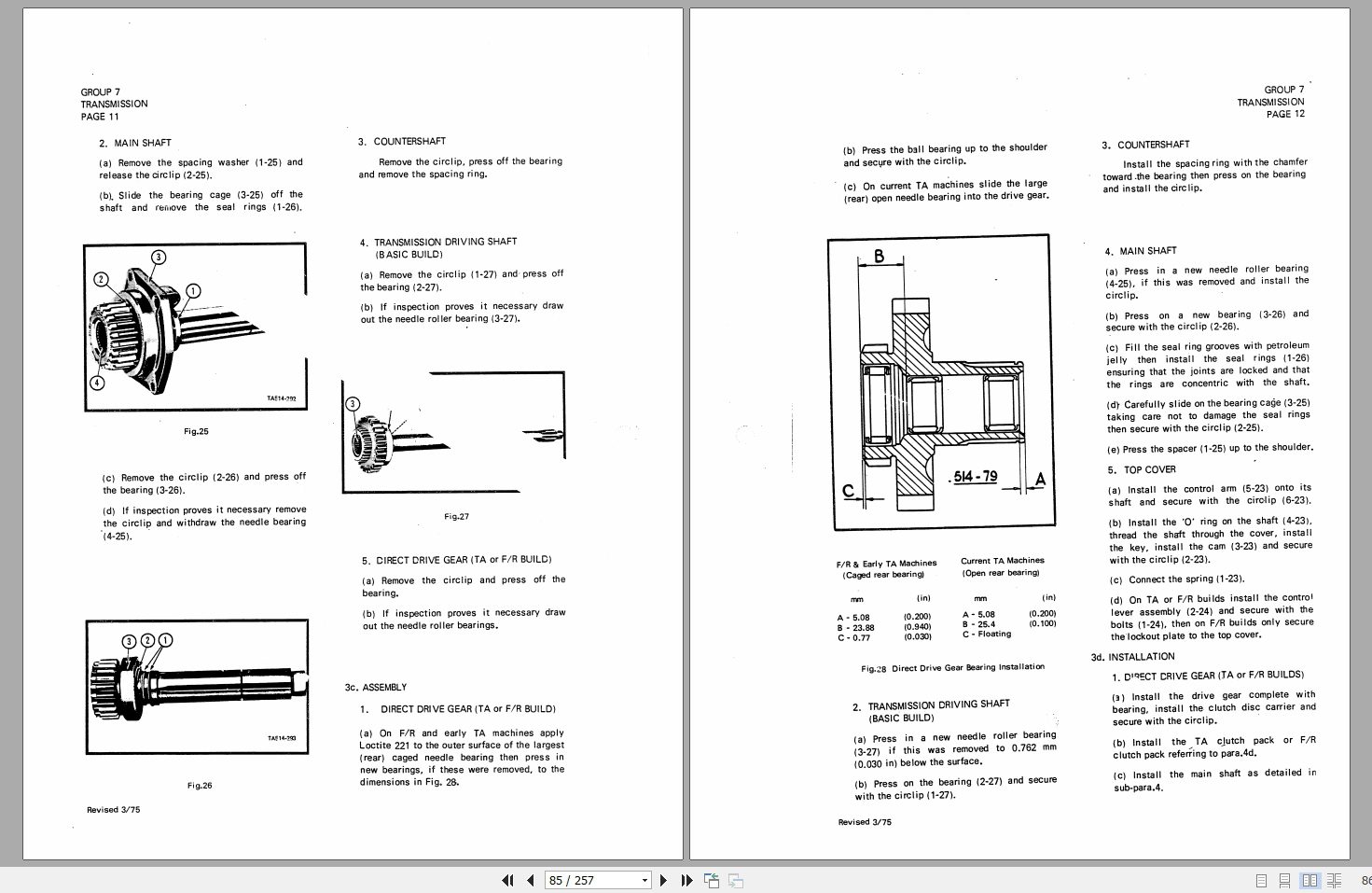
Task: Click the 'PAGE 11' header text
Action: [100, 117]
